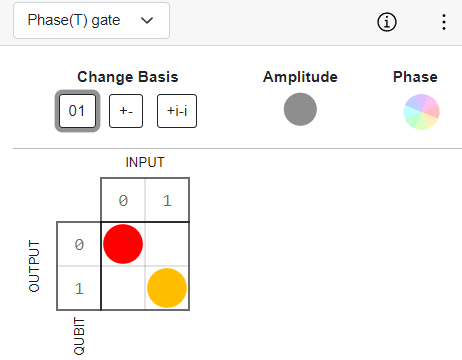Click the Change Basis heading
The image size is (462, 360).
[128, 77]
